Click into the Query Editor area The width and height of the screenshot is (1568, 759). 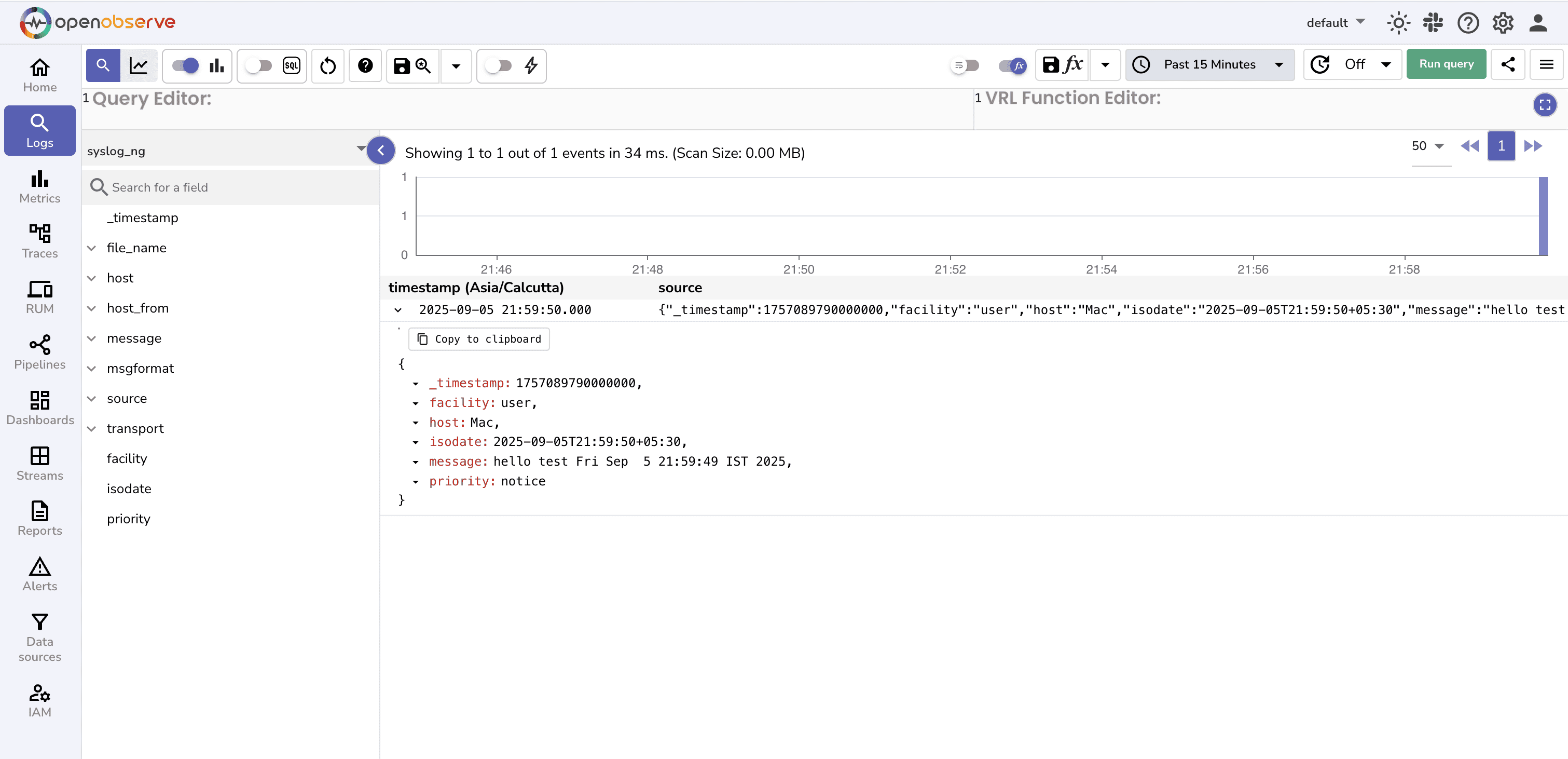[527, 110]
